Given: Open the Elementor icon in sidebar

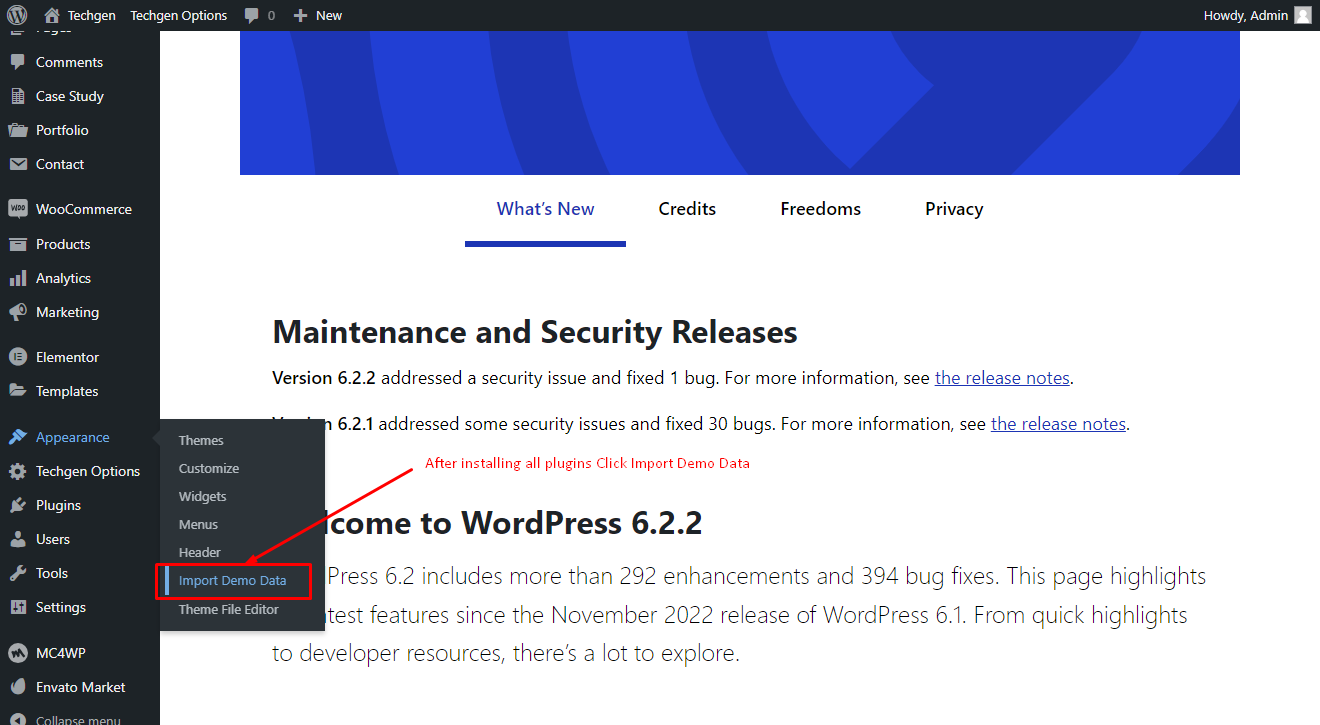Looking at the screenshot, I should coord(17,357).
